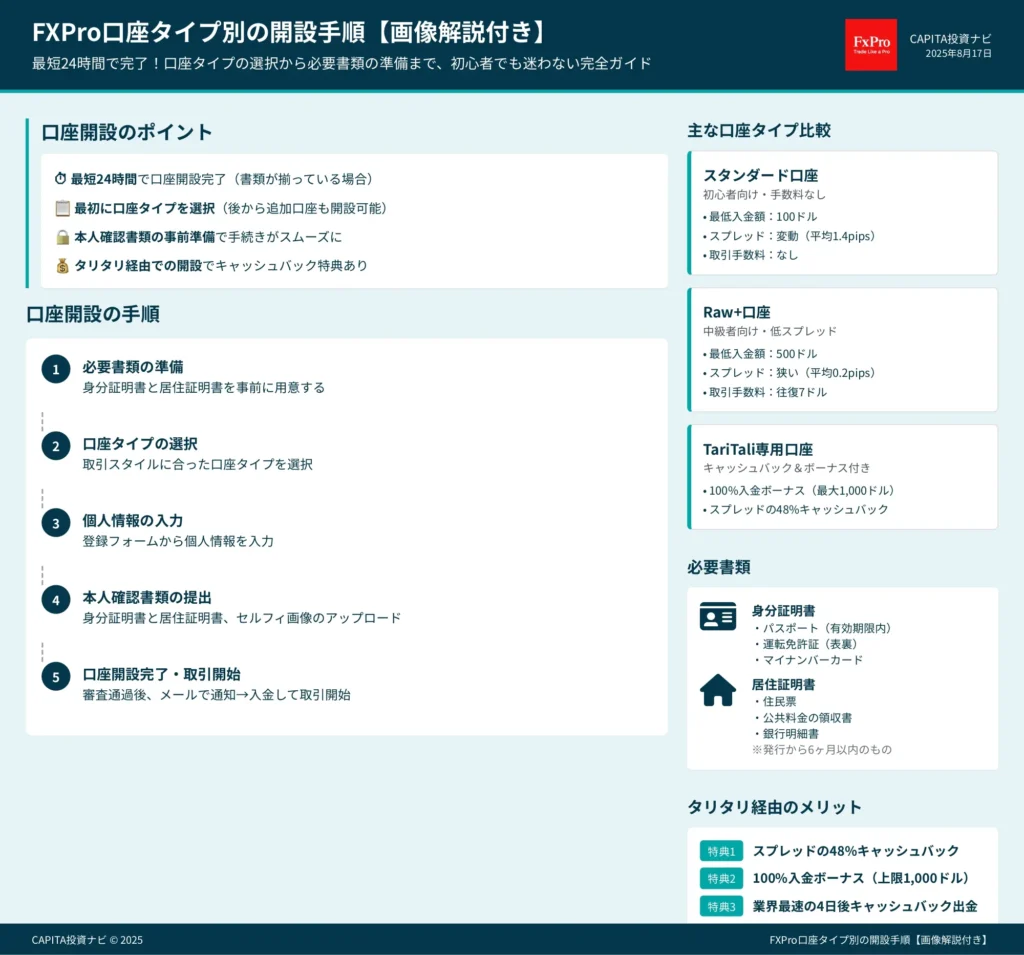Click 審査通過後、メールで通知→入金して取引開始

[x=216, y=695]
